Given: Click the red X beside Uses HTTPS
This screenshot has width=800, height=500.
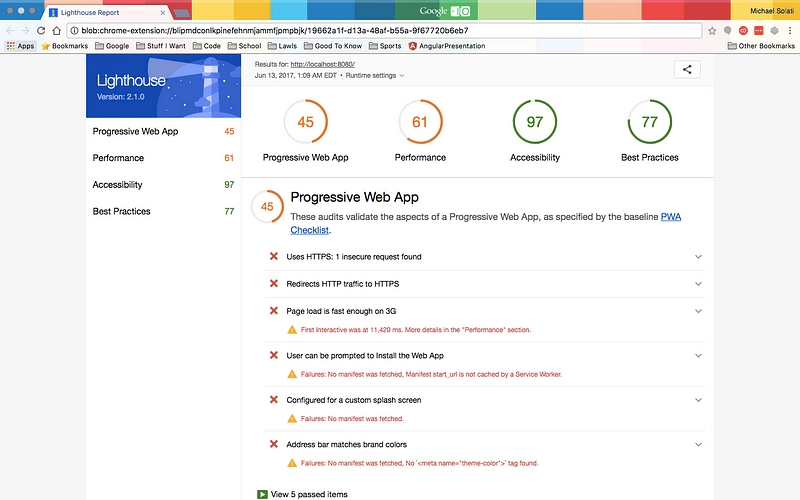Looking at the screenshot, I should tap(274, 256).
